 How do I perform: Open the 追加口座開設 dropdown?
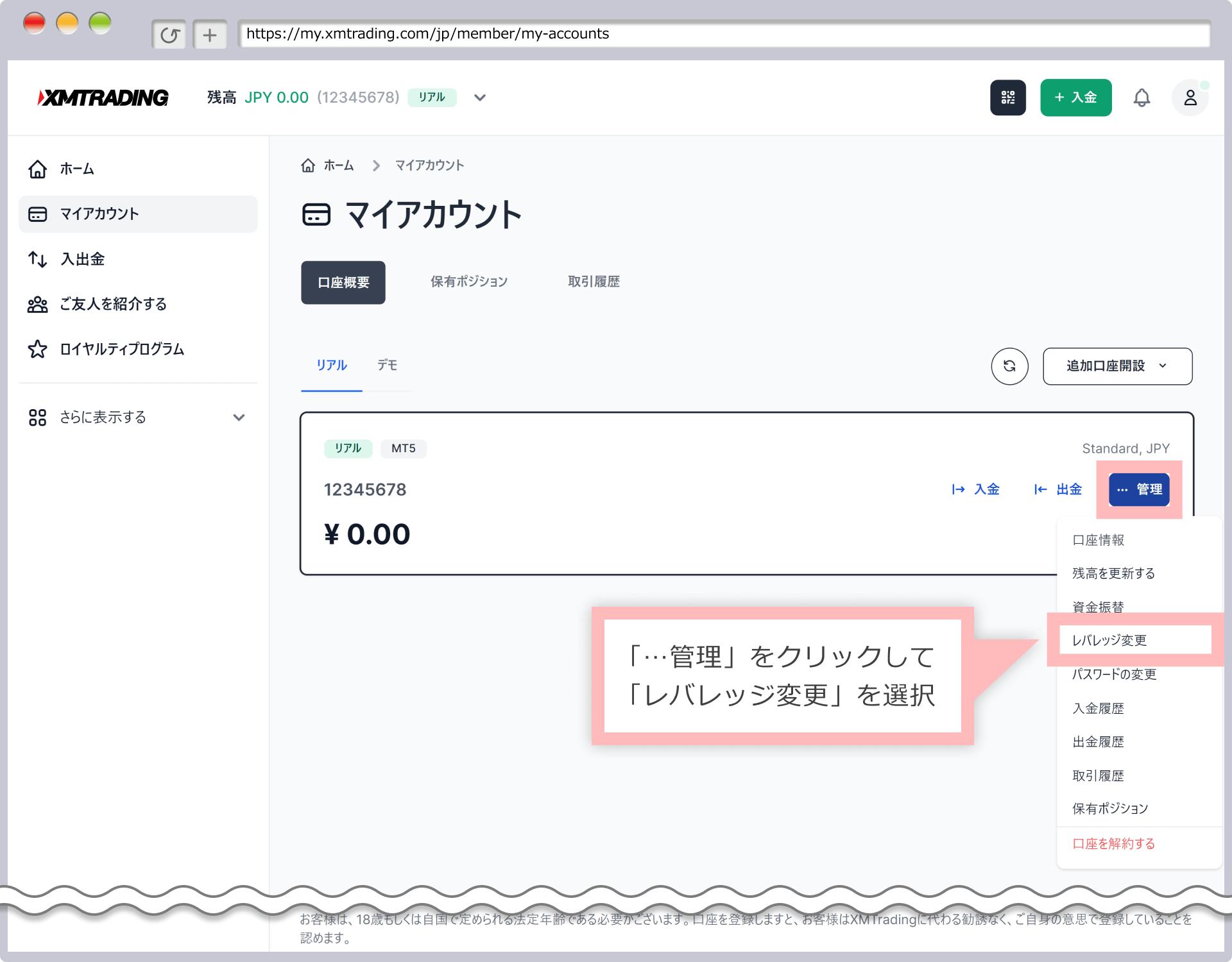(x=1117, y=366)
